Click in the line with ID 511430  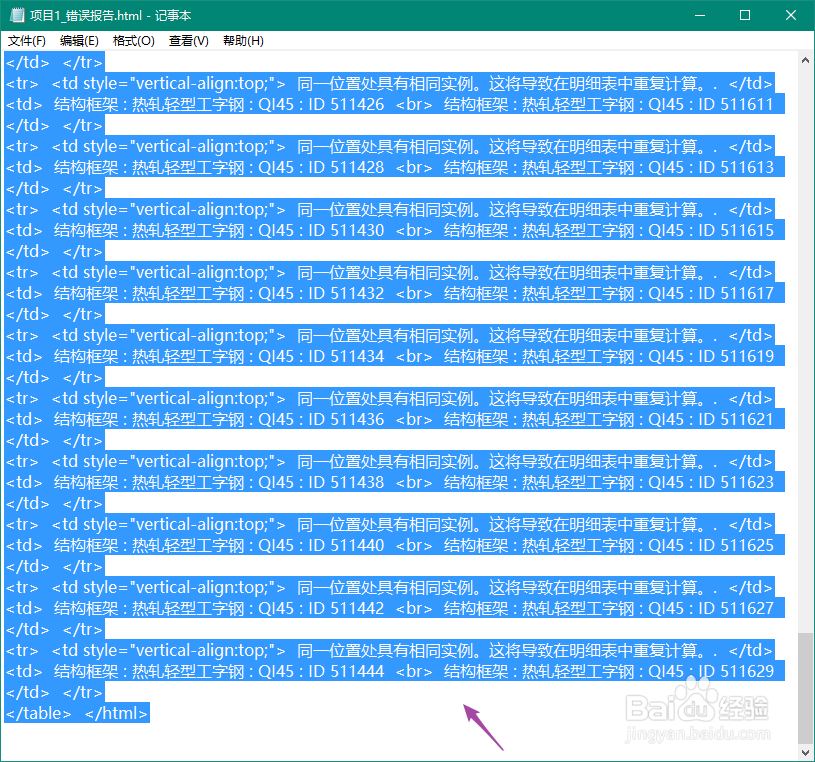point(395,230)
